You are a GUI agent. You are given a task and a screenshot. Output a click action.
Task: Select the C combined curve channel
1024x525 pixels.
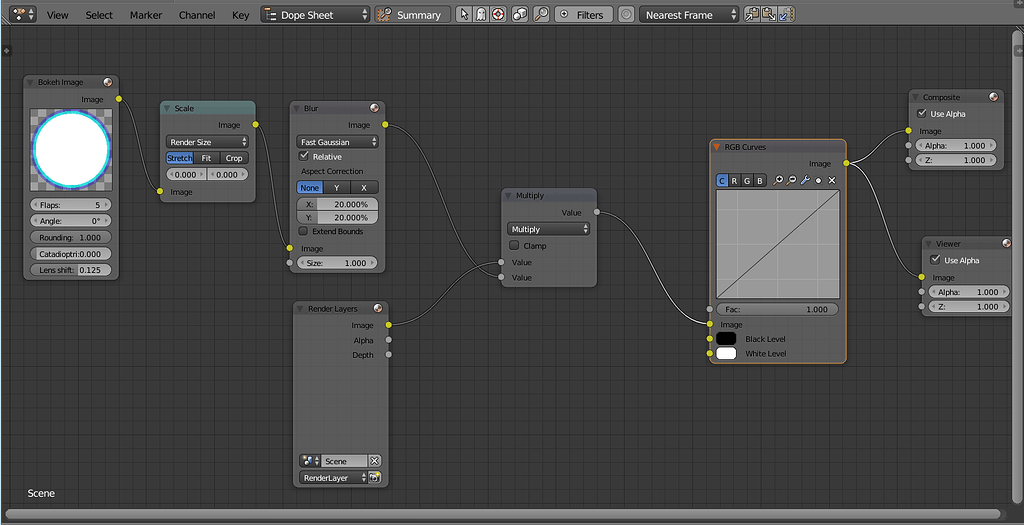[x=722, y=180]
